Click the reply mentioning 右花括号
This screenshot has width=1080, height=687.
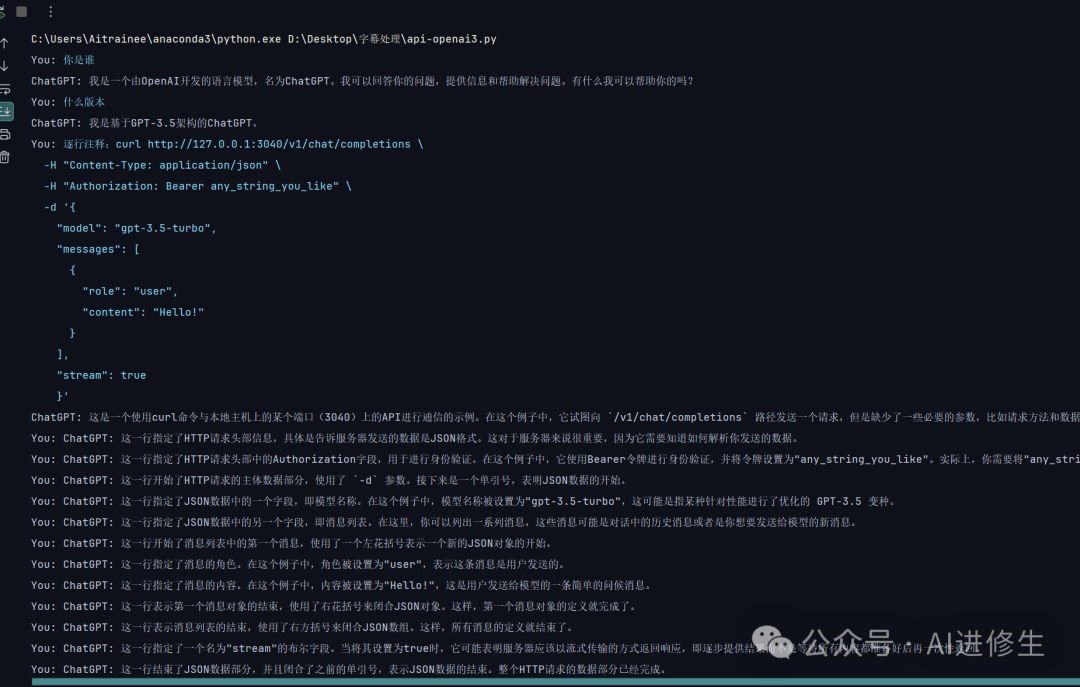333,606
